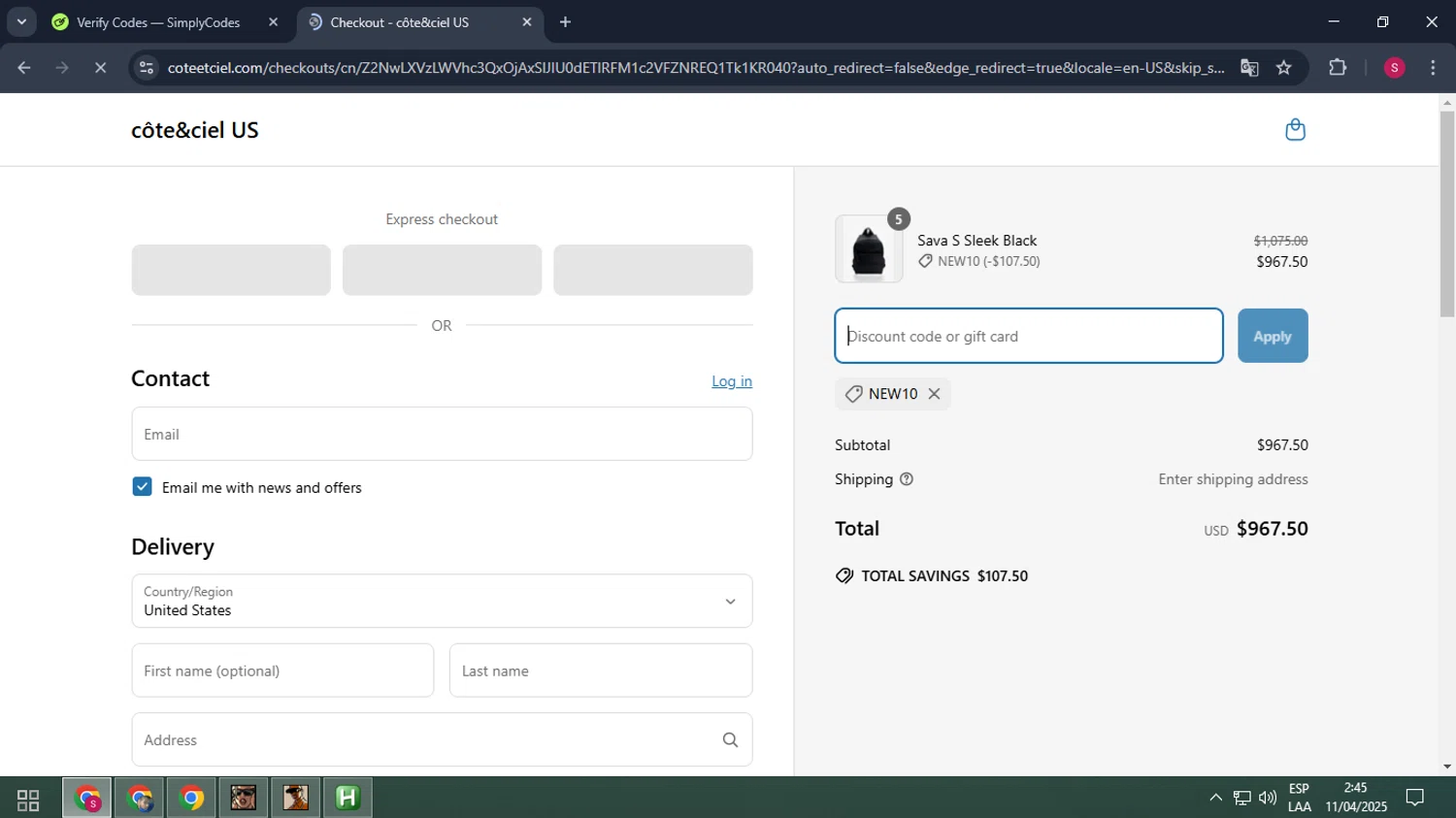Open the volume speaker tray icon
1456x818 pixels.
[x=1268, y=798]
